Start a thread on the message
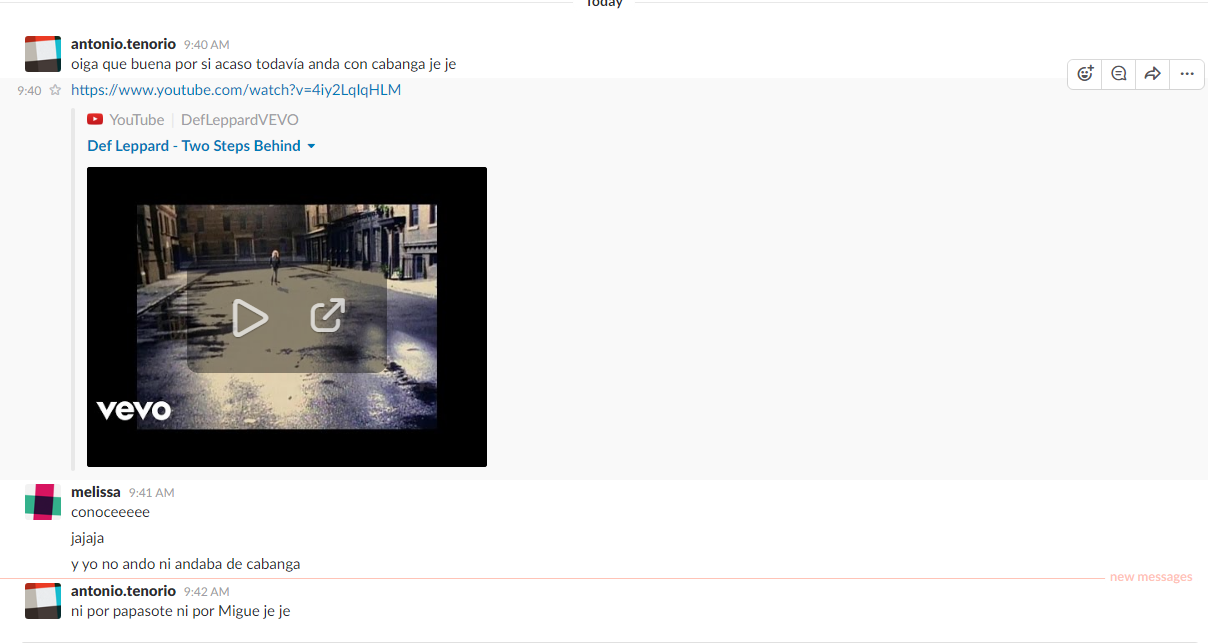This screenshot has width=1208, height=643. (1119, 73)
